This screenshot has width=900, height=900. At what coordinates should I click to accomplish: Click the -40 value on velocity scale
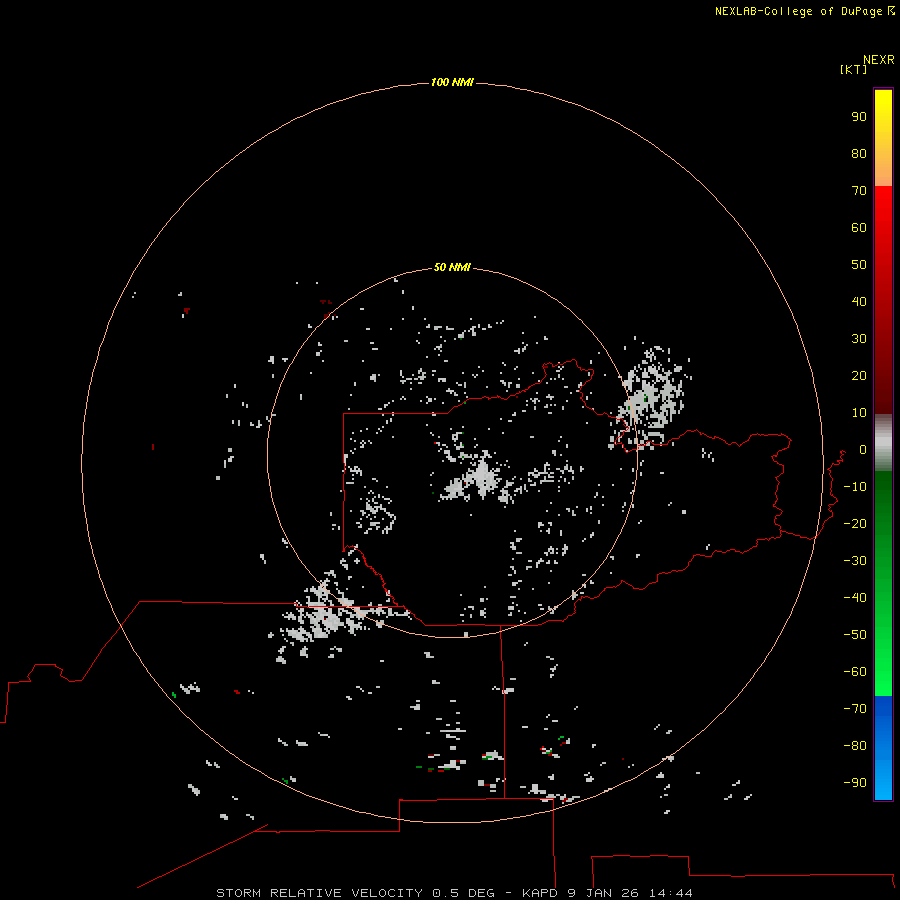855,598
